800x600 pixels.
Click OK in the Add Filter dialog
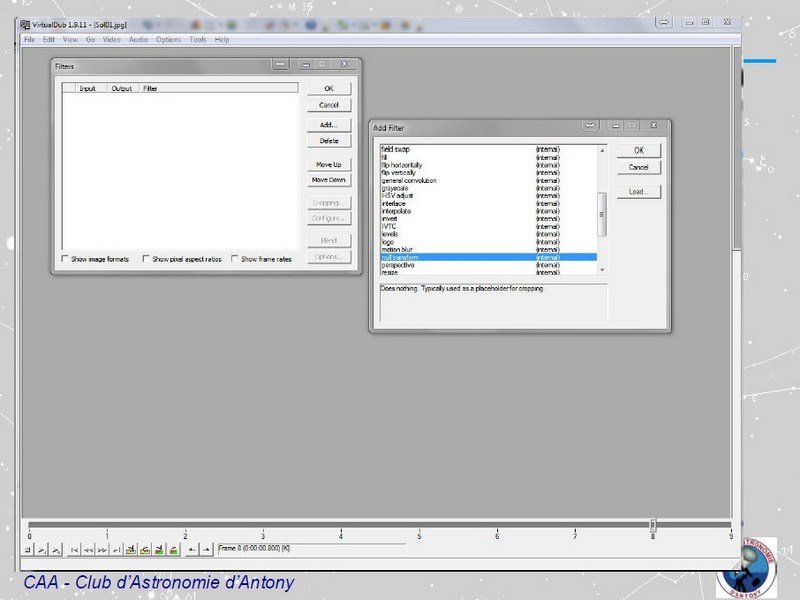click(638, 150)
